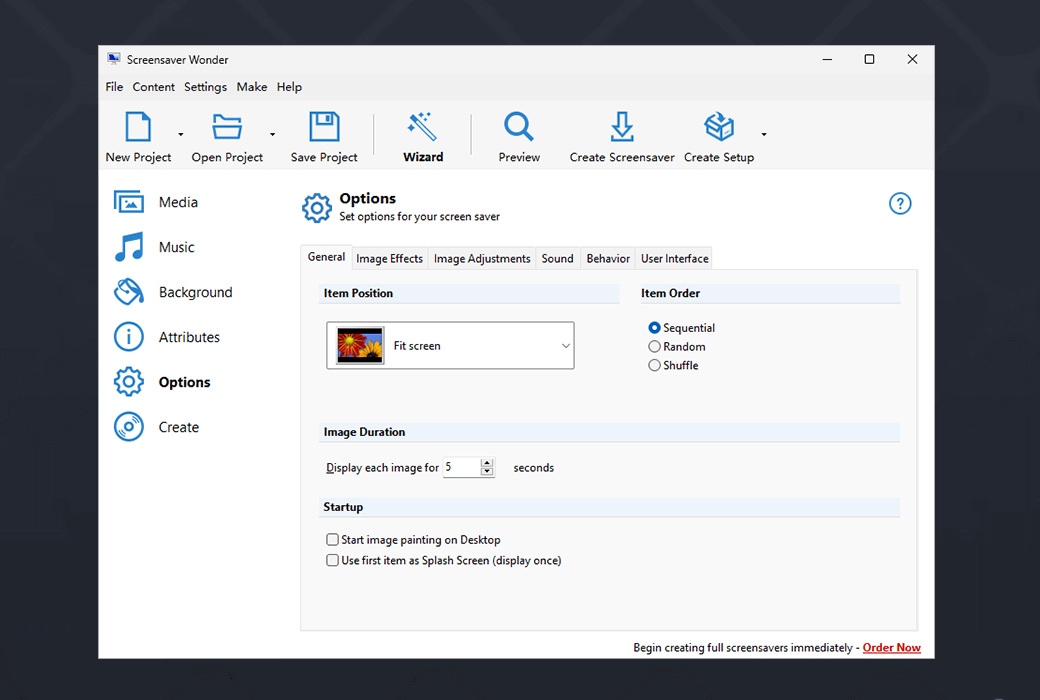Open the Help menu

coord(289,87)
